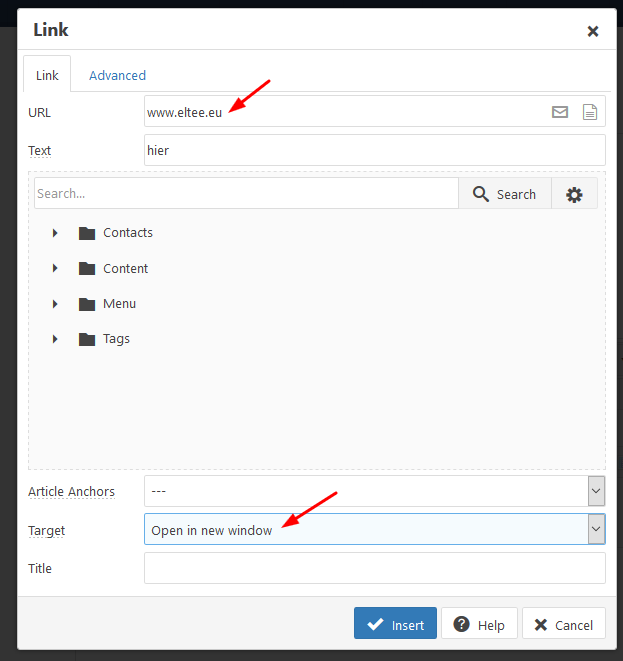
Task: Select the Link tab
Action: coord(47,75)
